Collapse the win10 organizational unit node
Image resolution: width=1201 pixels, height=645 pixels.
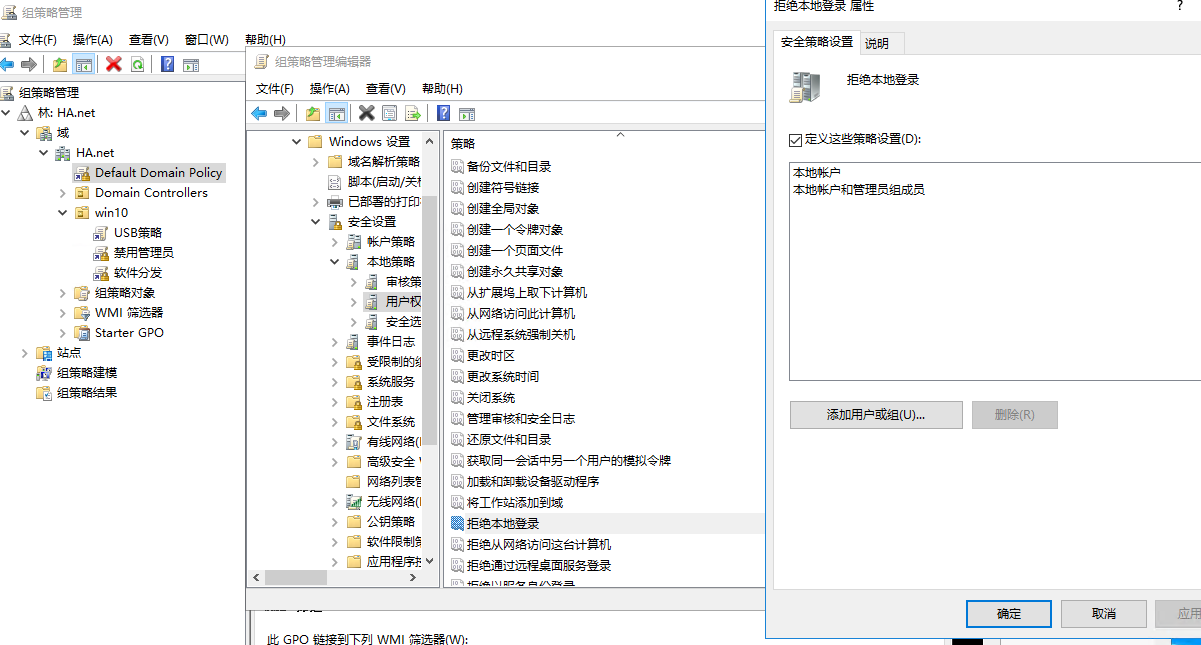coord(63,212)
